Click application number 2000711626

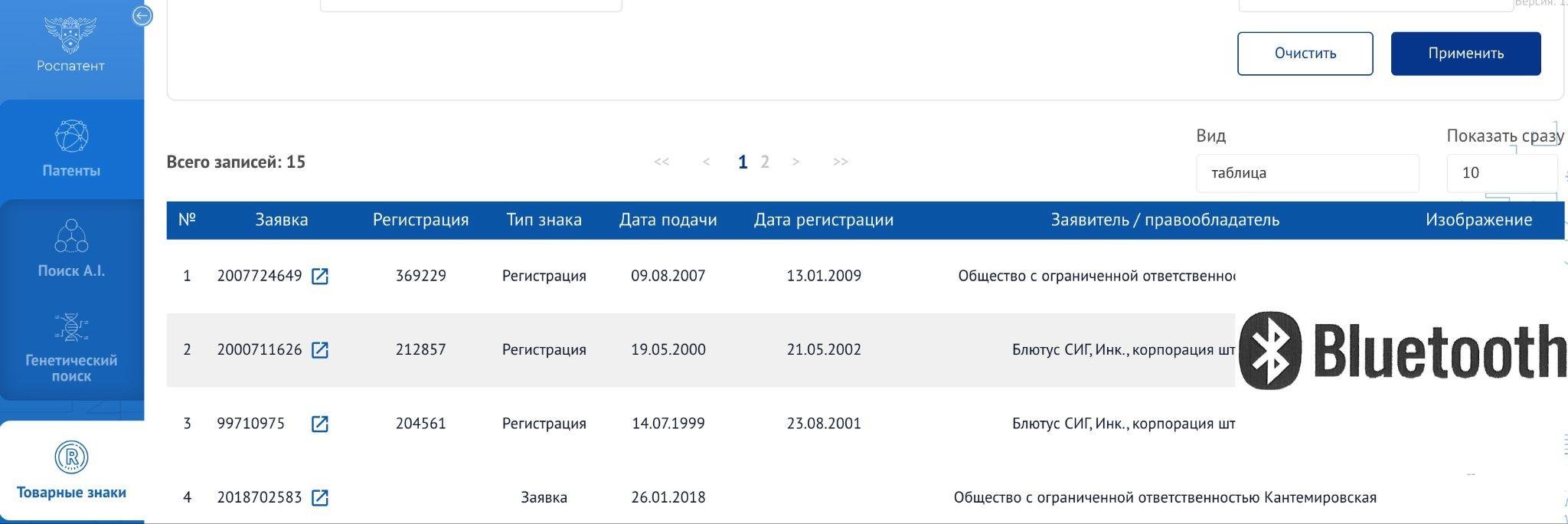[260, 349]
